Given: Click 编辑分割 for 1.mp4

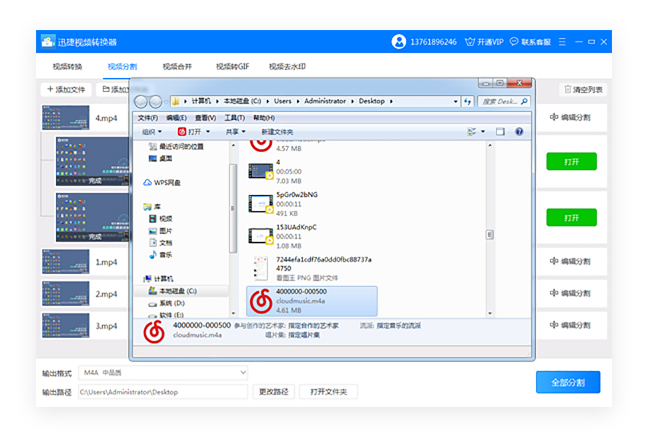Looking at the screenshot, I should 570,261.
